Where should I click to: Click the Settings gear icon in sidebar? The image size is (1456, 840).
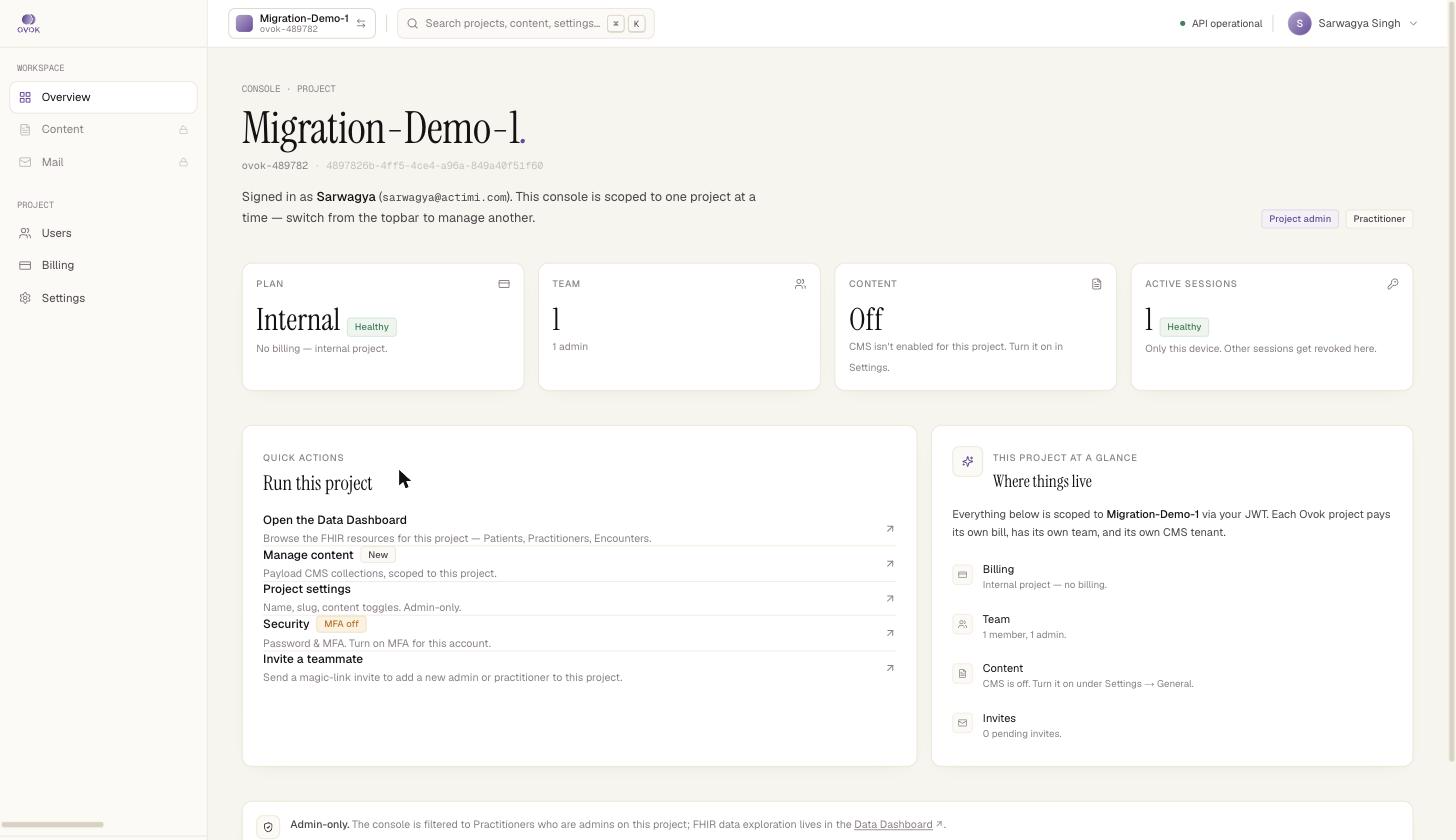25,298
